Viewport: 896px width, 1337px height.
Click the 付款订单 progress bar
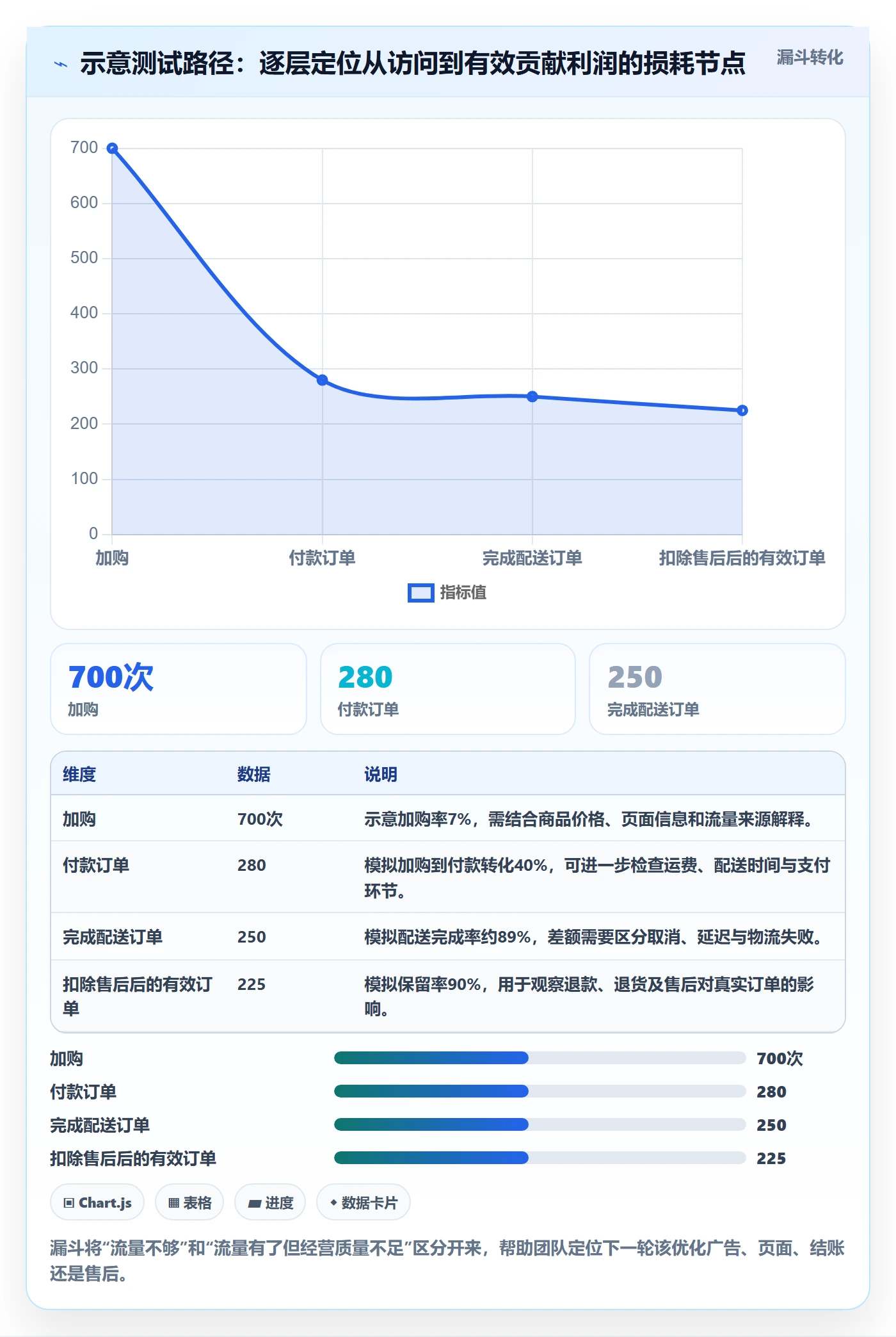point(540,1091)
